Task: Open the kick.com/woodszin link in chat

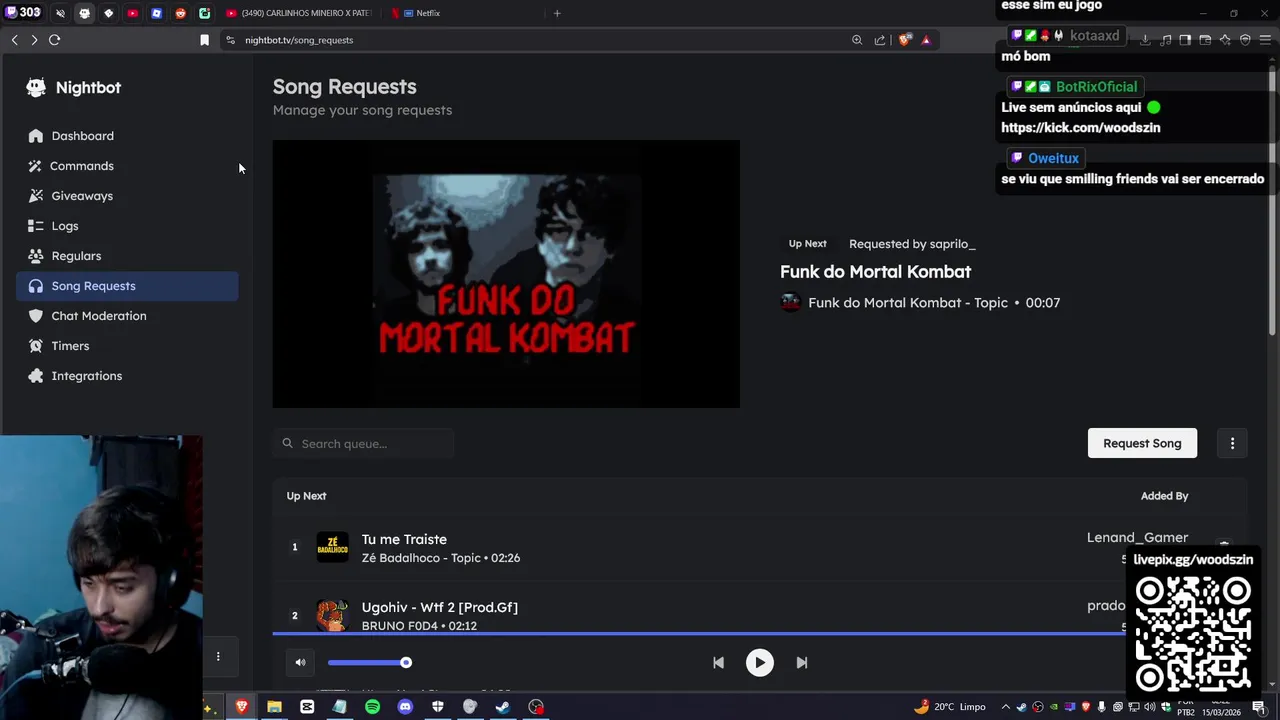Action: pos(1081,128)
